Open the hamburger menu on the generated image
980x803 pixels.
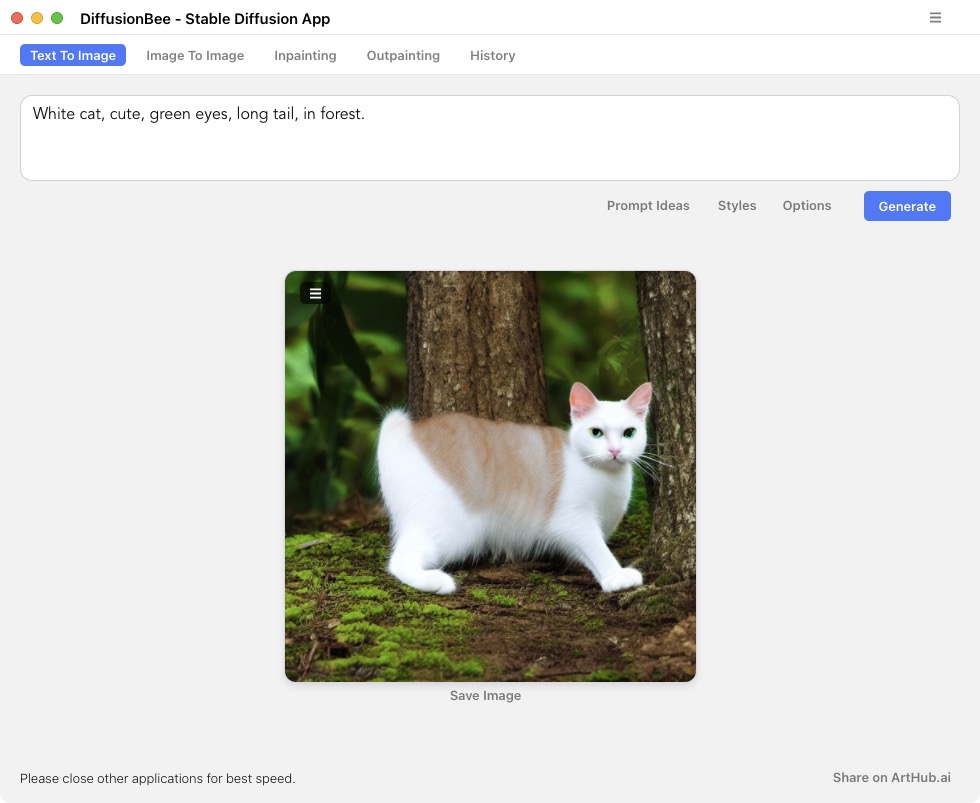(x=315, y=293)
